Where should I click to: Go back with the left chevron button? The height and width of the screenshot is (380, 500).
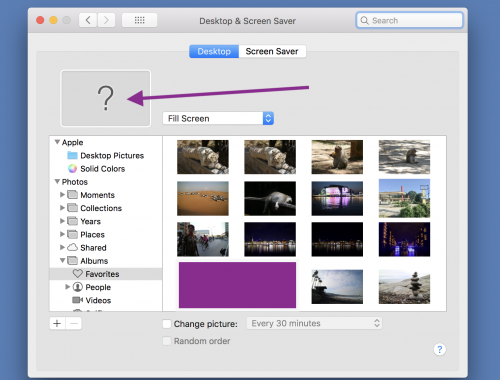pos(88,20)
